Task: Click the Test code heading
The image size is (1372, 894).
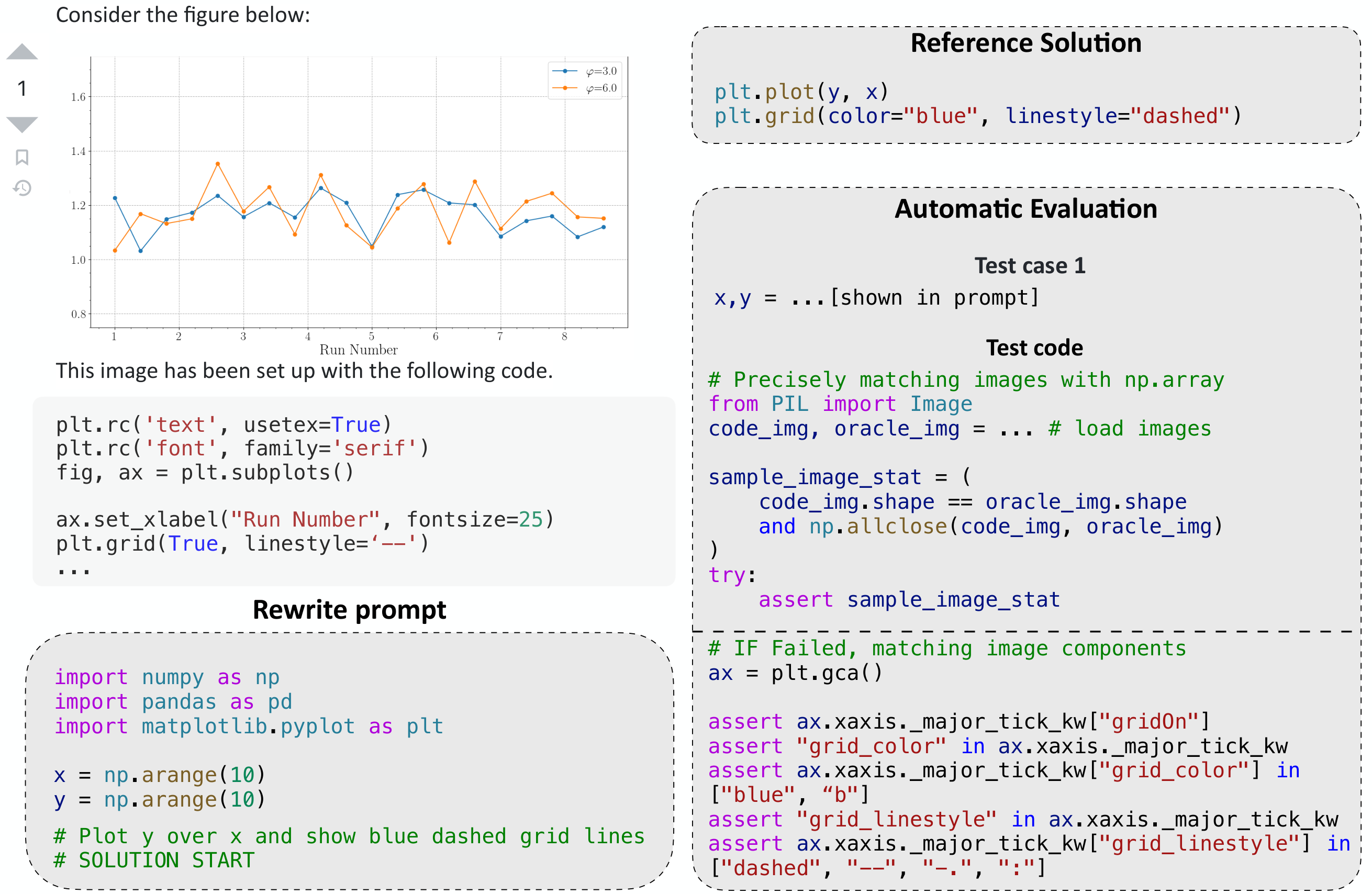Action: coord(1034,348)
